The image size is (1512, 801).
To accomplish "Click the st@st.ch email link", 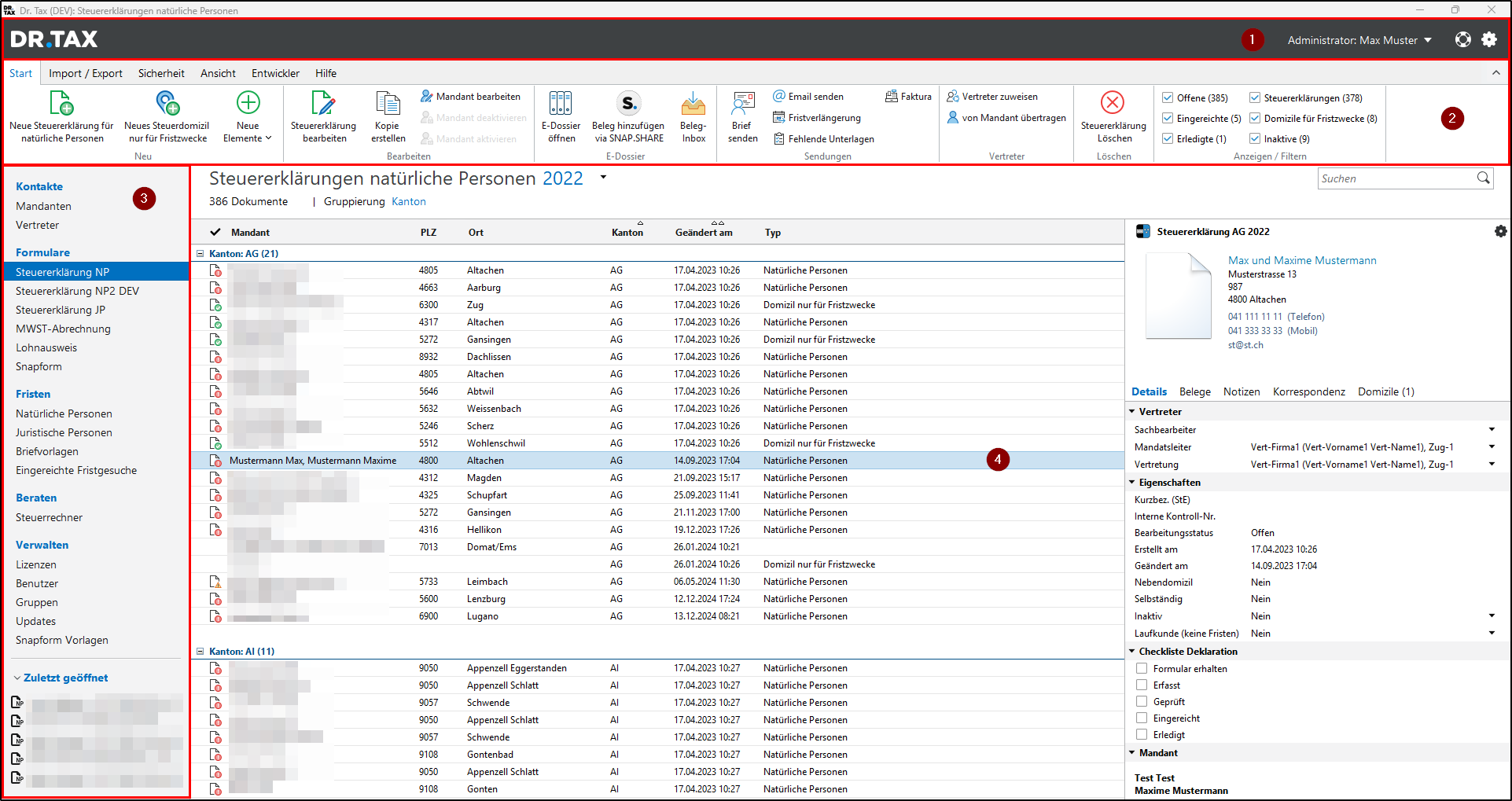I will point(1245,345).
